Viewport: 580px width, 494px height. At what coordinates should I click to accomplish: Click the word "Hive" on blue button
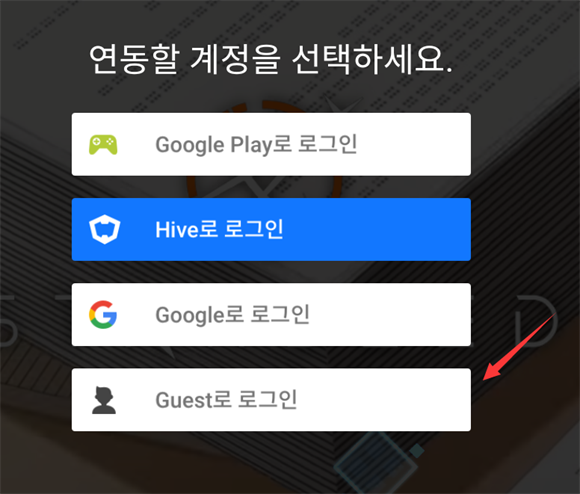177,230
